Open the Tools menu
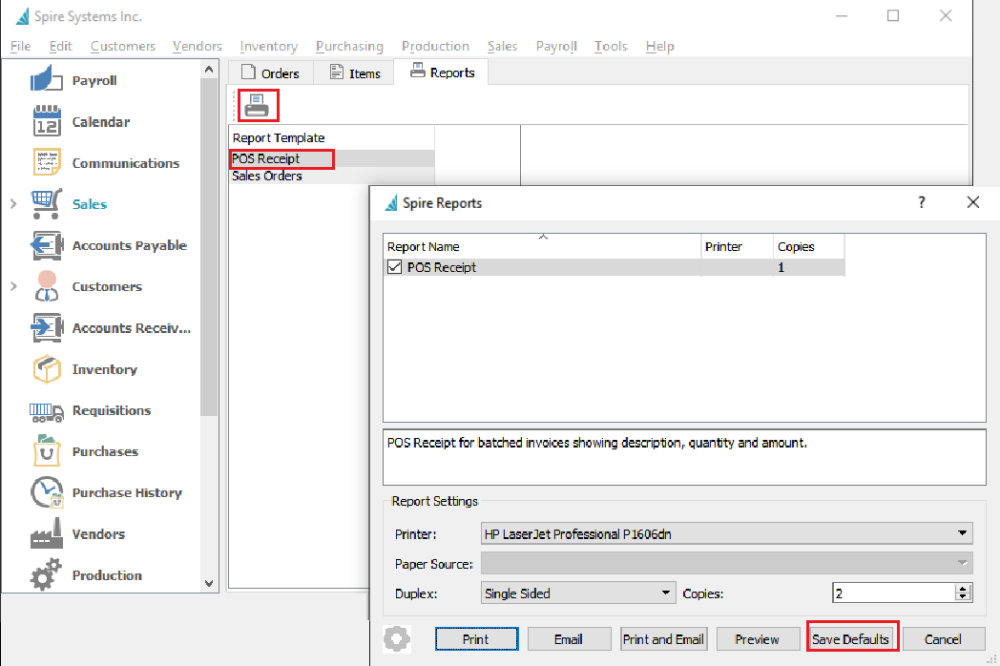 point(610,46)
